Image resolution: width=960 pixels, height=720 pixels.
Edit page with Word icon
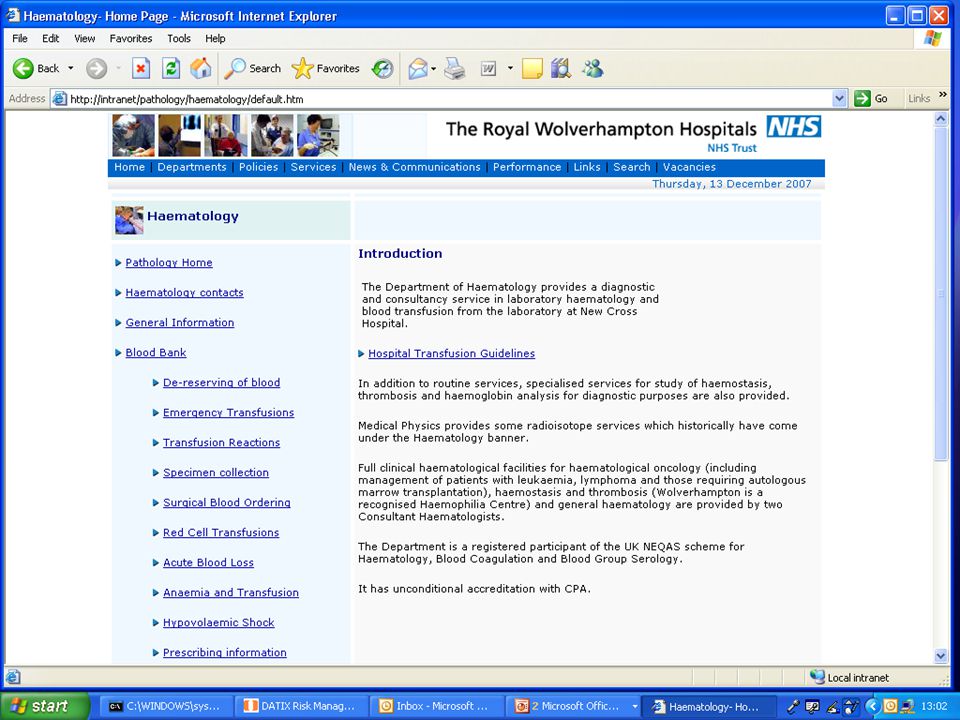488,69
